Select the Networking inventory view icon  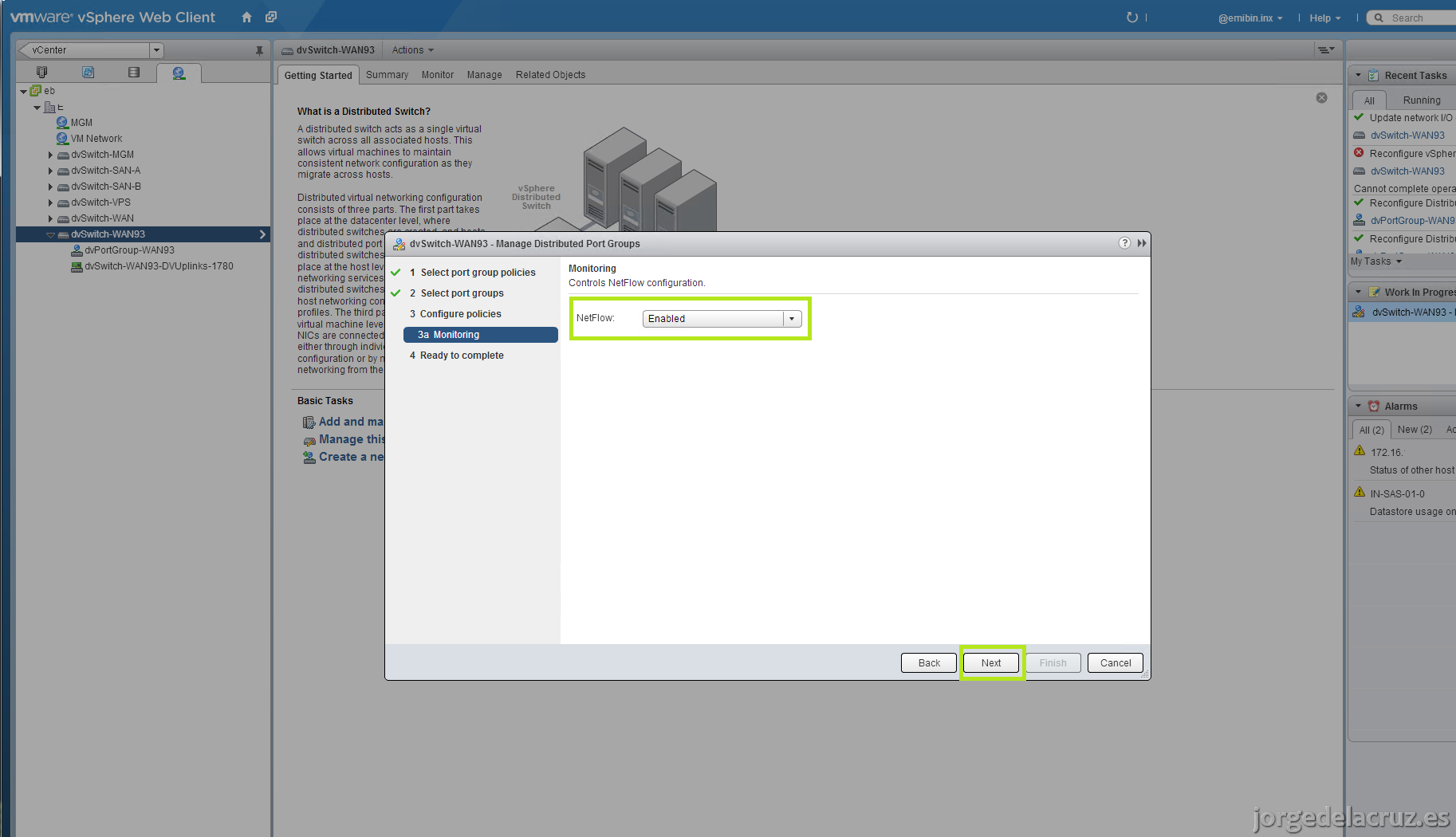179,73
